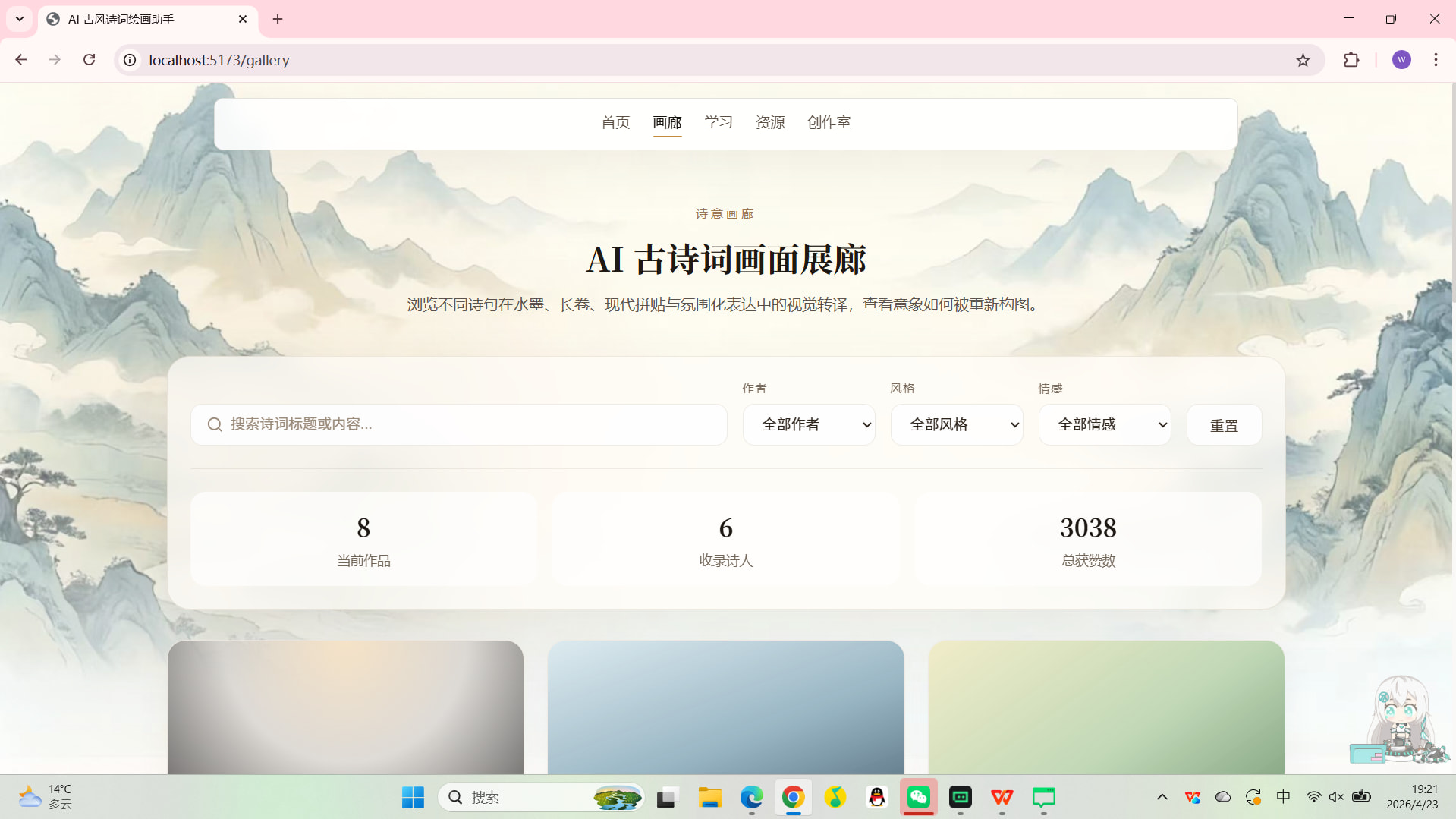Open WeChat from the taskbar
The width and height of the screenshot is (1456, 819).
point(918,797)
